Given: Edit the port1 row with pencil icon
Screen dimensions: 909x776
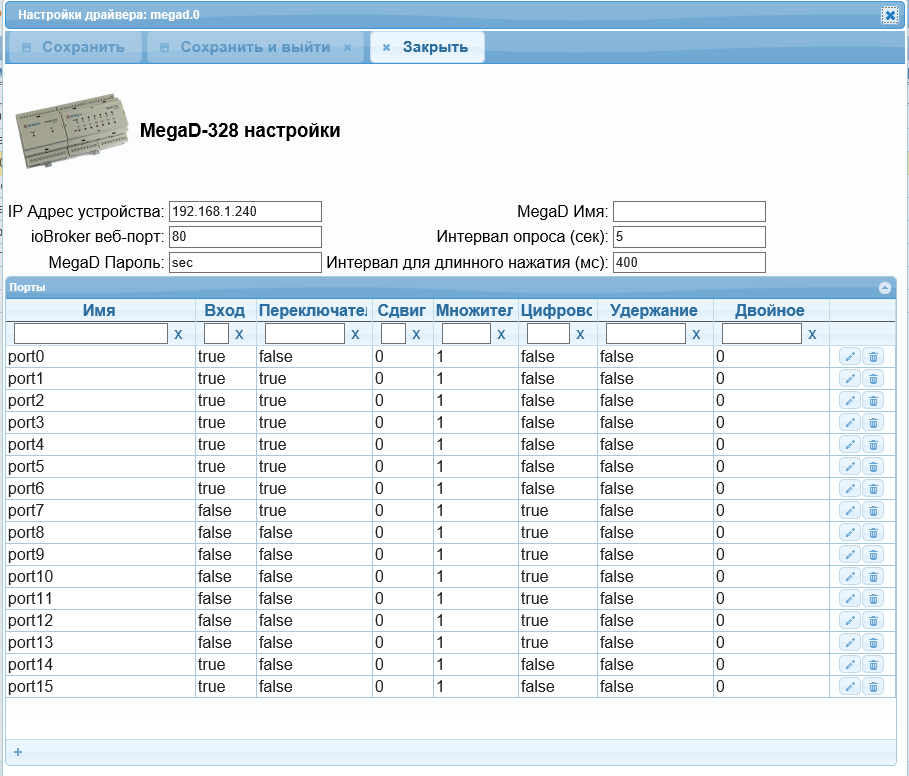Looking at the screenshot, I should tap(849, 378).
